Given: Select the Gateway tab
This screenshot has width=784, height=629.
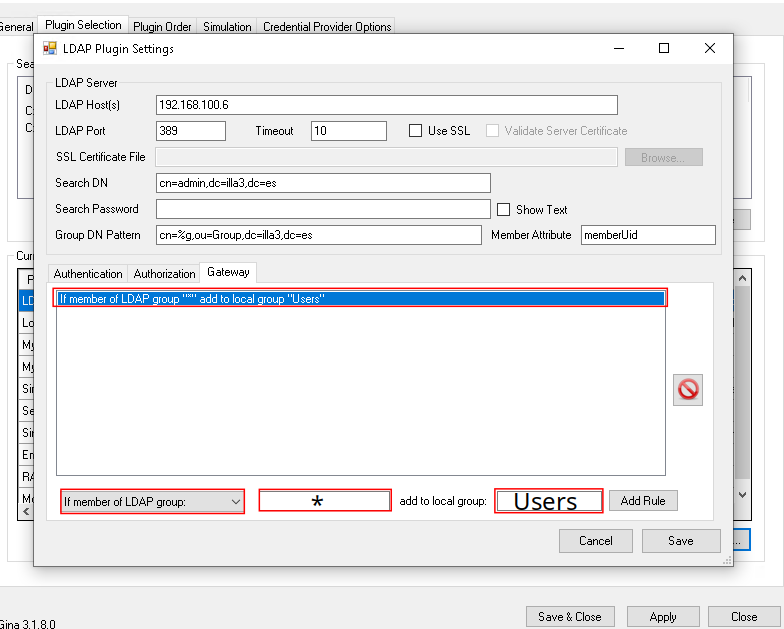Looking at the screenshot, I should 228,272.
